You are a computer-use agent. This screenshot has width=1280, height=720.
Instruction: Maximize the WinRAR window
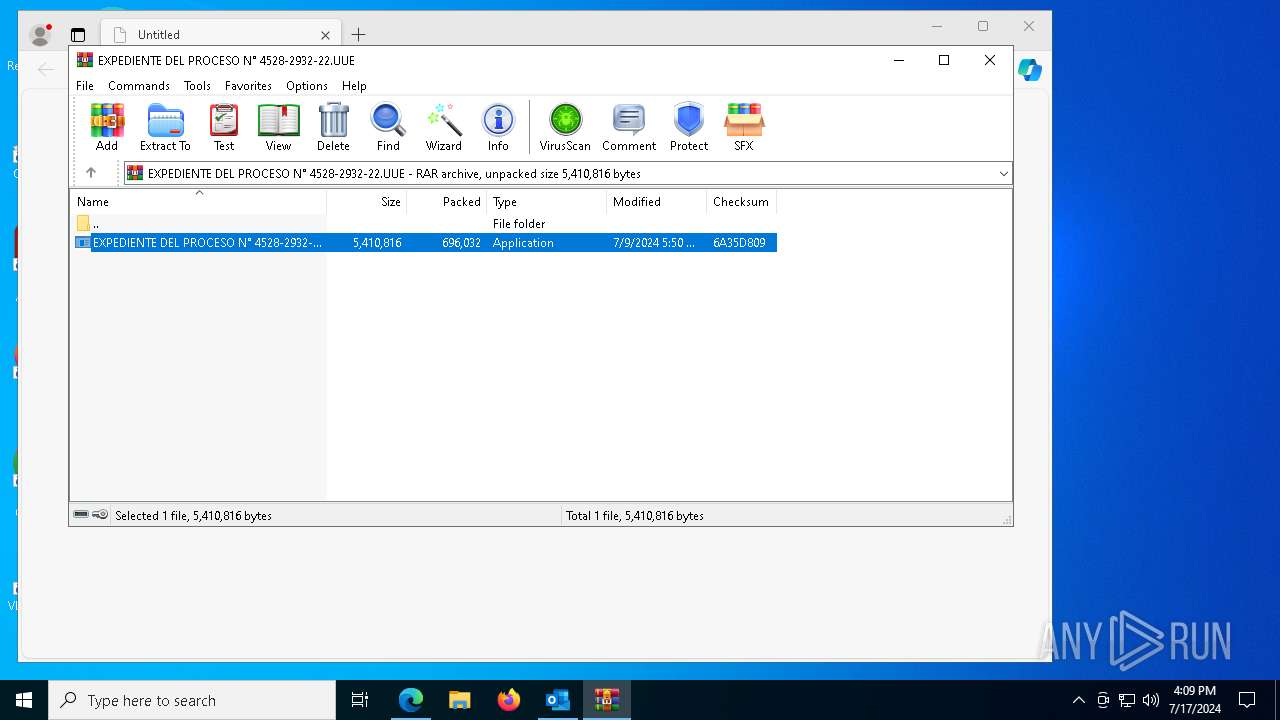pyautogui.click(x=943, y=60)
